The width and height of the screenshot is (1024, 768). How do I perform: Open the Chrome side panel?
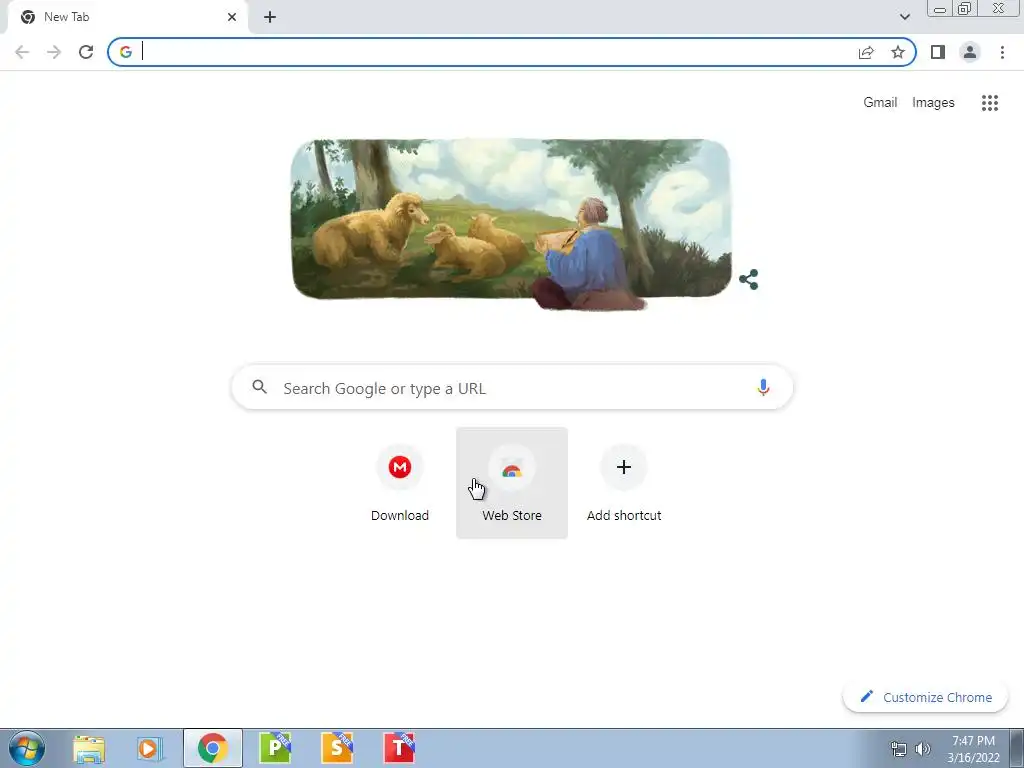click(938, 52)
